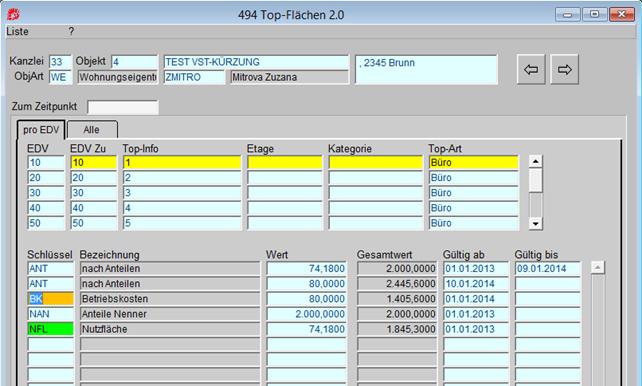Click Wert 74,1800 in Nutzfläche row
642x386 pixels.
click(307, 329)
